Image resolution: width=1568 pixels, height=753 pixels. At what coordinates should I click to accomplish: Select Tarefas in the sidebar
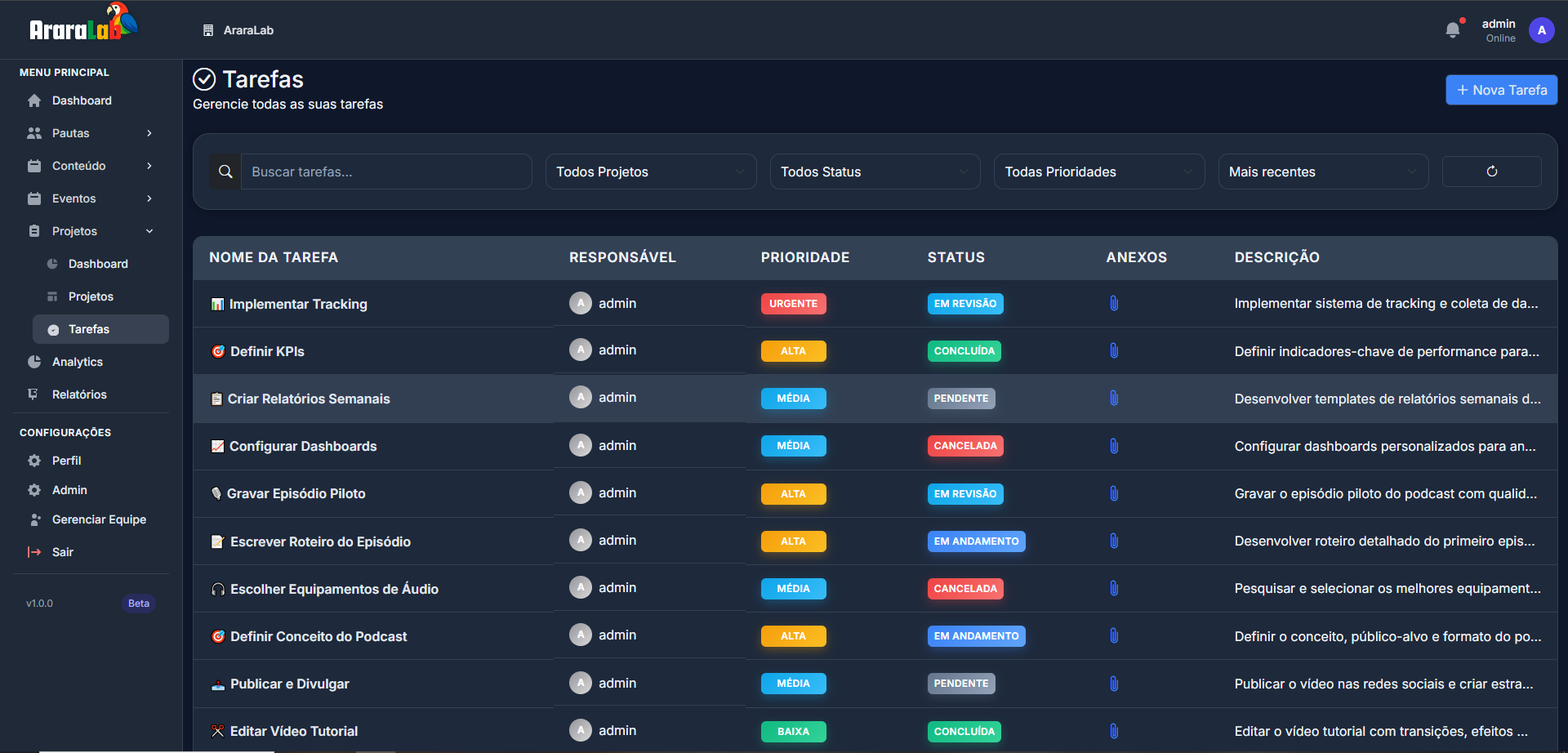coord(100,329)
